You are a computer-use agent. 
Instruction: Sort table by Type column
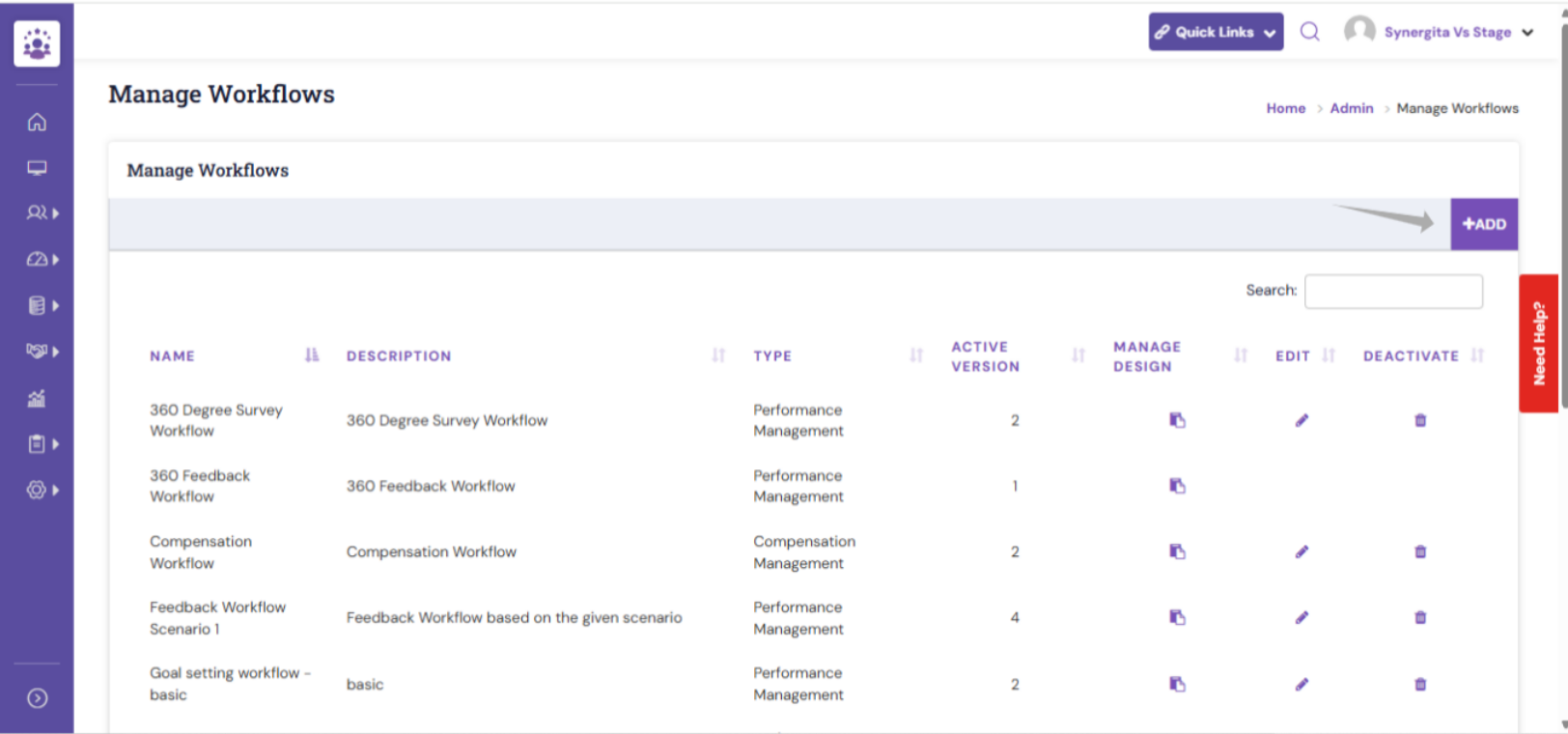838,355
